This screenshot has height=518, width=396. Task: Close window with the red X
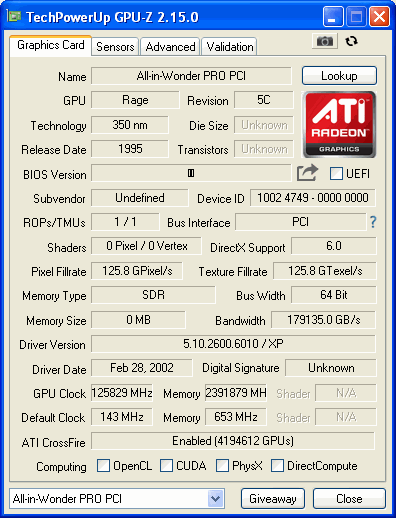(379, 16)
